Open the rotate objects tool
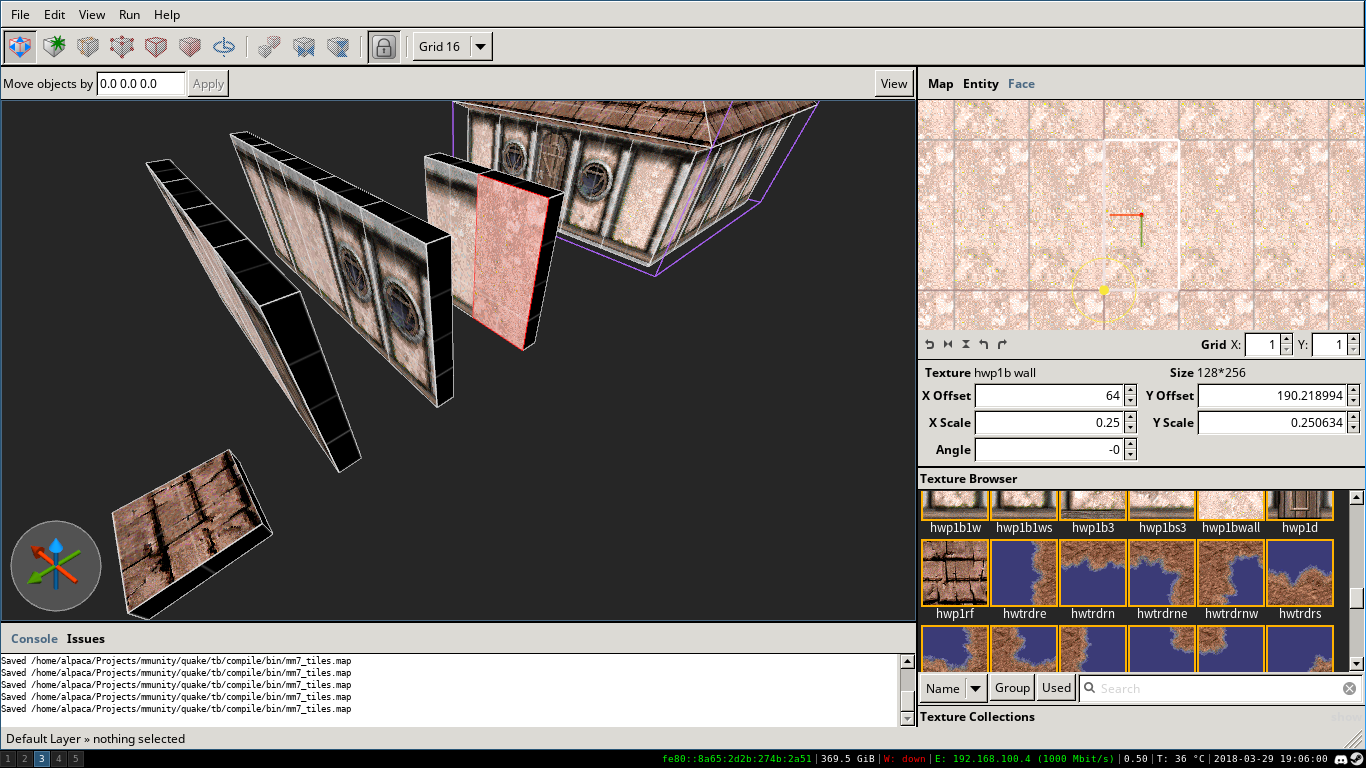Viewport: 1366px width, 768px height. coord(224,46)
